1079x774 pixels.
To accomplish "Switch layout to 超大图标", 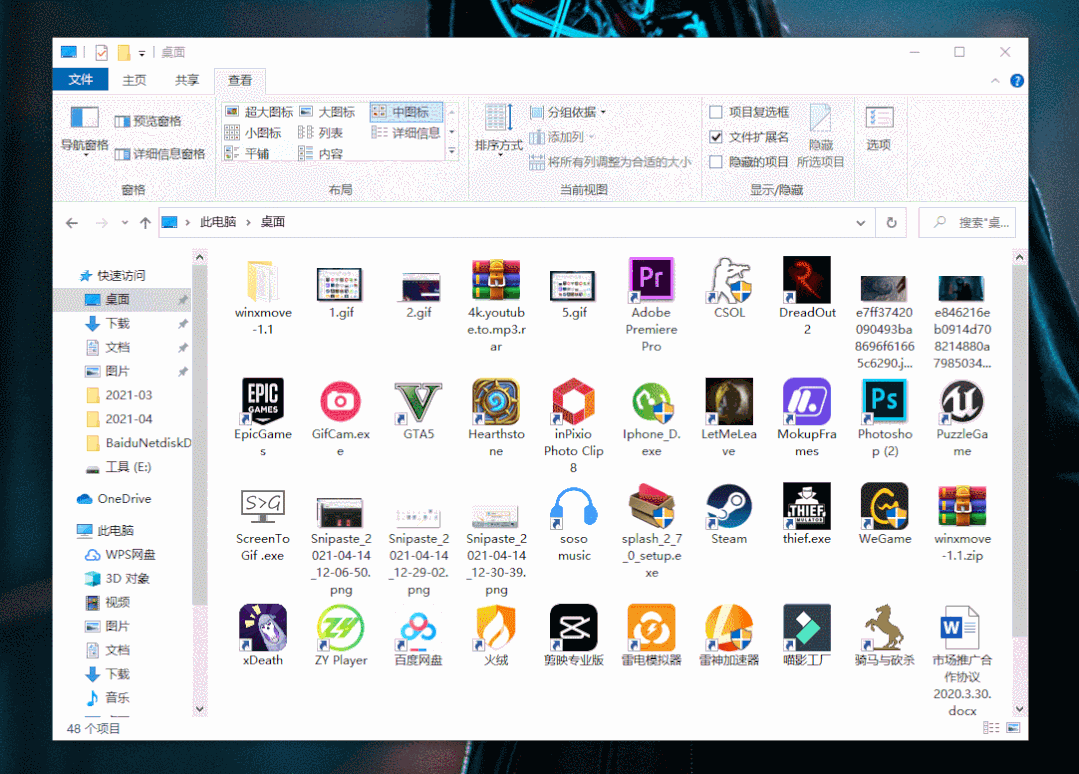I will tap(260, 112).
